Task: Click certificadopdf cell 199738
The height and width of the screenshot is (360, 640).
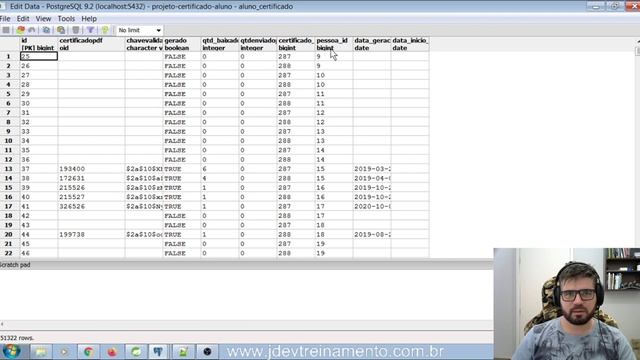Action: tap(91, 235)
